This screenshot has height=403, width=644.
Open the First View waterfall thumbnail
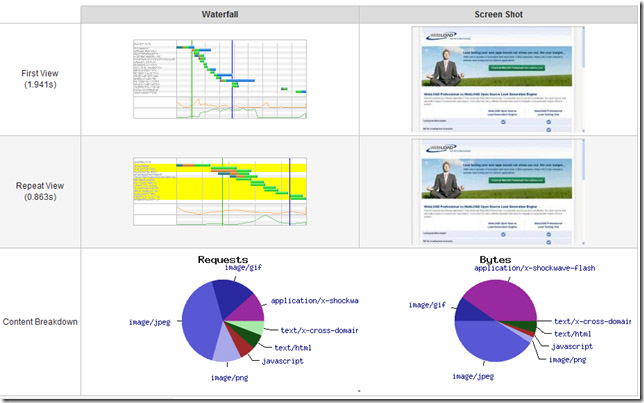click(219, 79)
